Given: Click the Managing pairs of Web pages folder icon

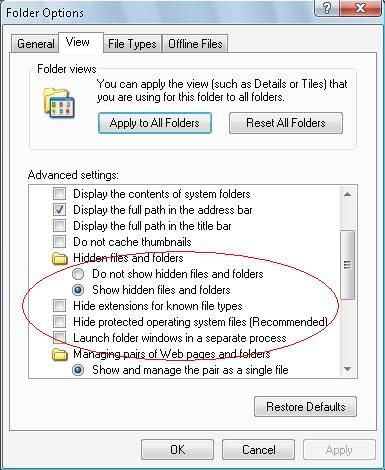Looking at the screenshot, I should 60,354.
